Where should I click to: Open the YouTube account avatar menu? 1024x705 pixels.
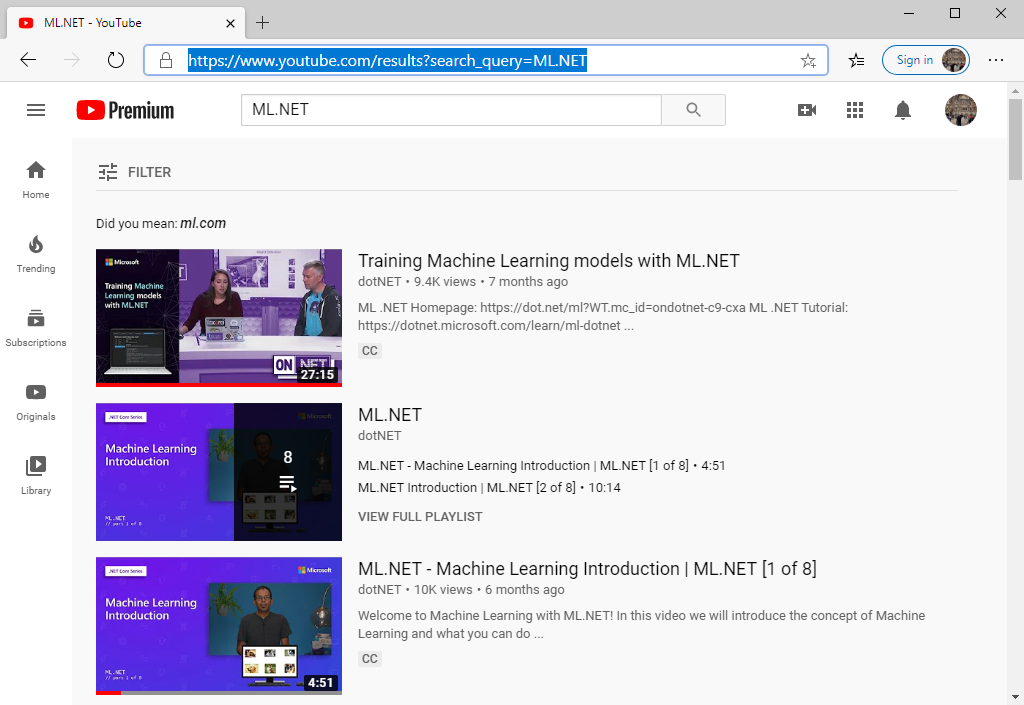(961, 110)
